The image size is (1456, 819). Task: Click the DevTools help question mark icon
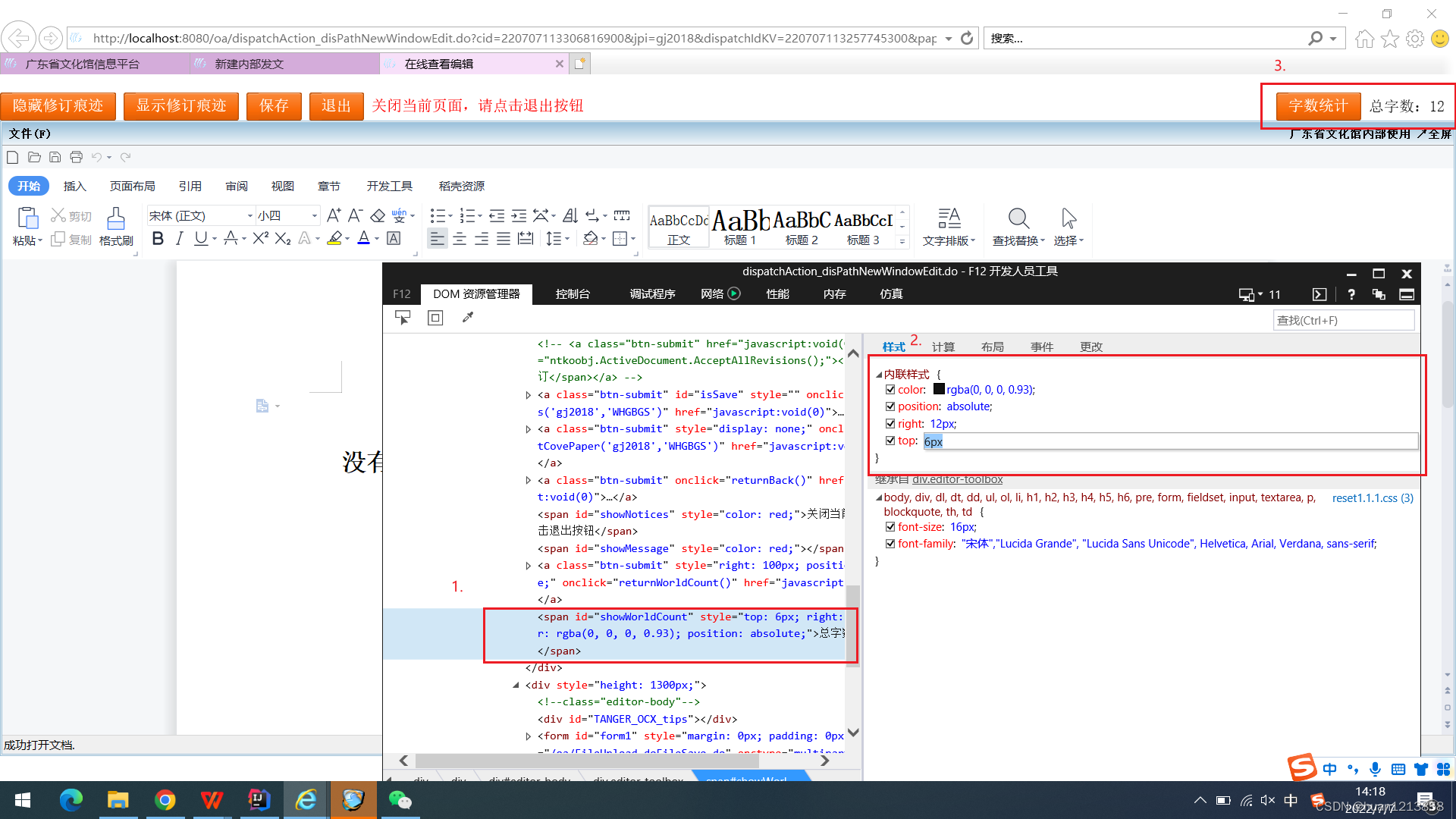click(x=1351, y=294)
